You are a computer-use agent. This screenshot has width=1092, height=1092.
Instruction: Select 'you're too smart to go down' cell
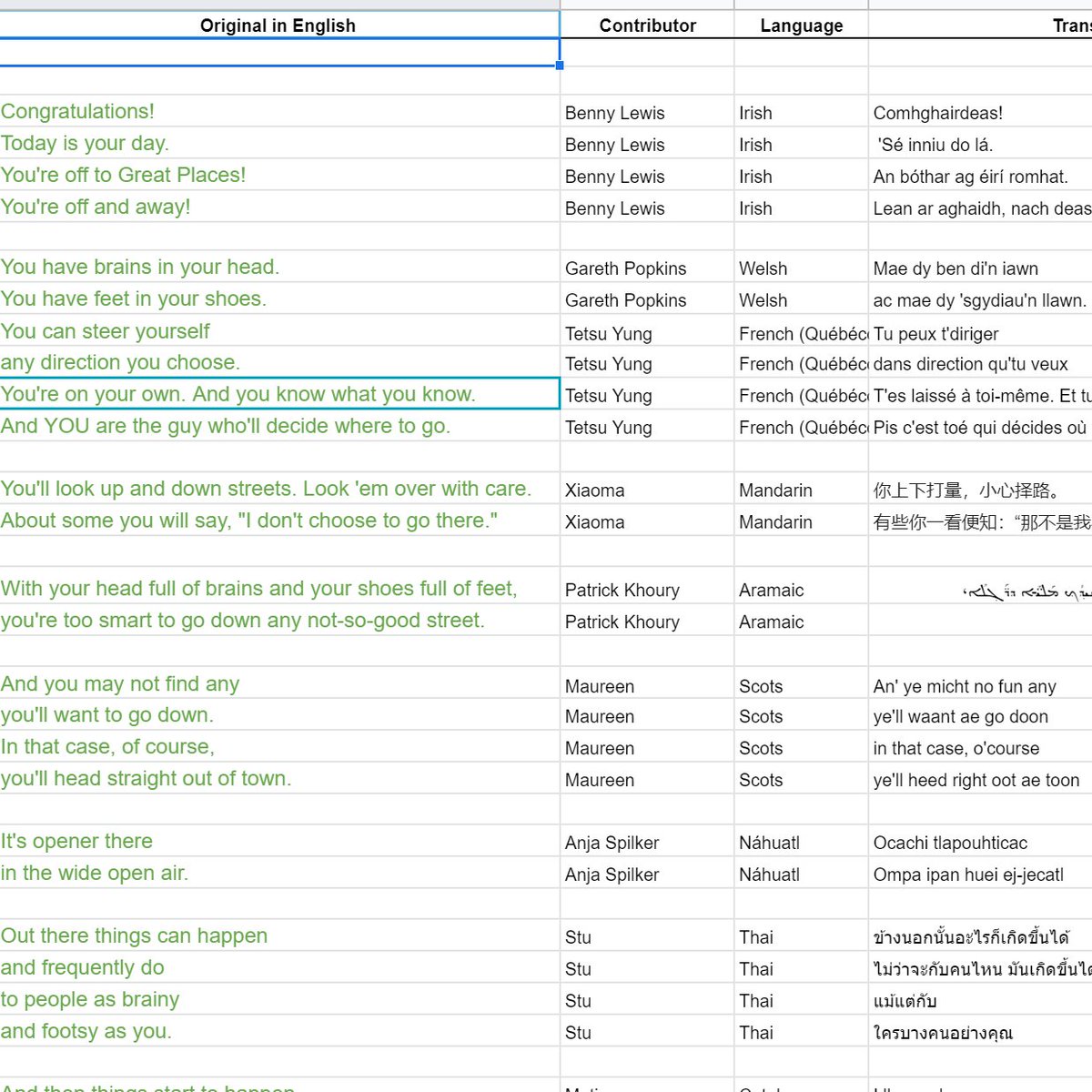click(278, 620)
